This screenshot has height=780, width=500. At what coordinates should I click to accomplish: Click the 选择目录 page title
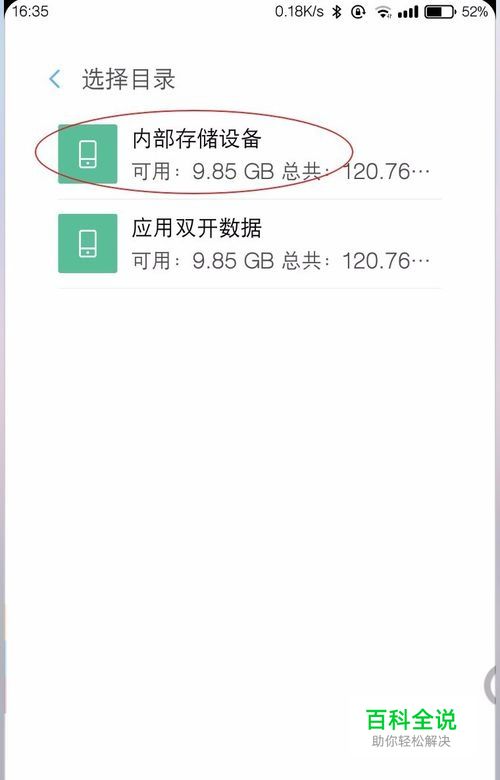tap(128, 80)
